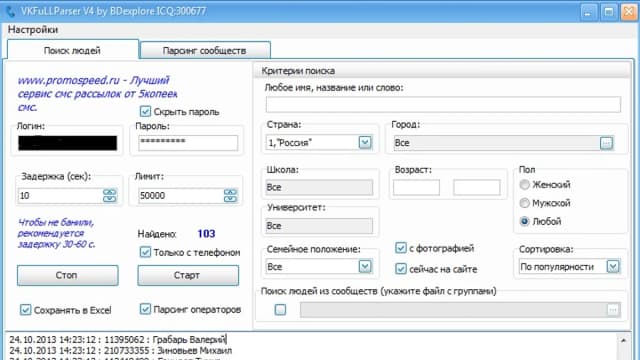Open the Сортировка dropdown

tap(613, 267)
